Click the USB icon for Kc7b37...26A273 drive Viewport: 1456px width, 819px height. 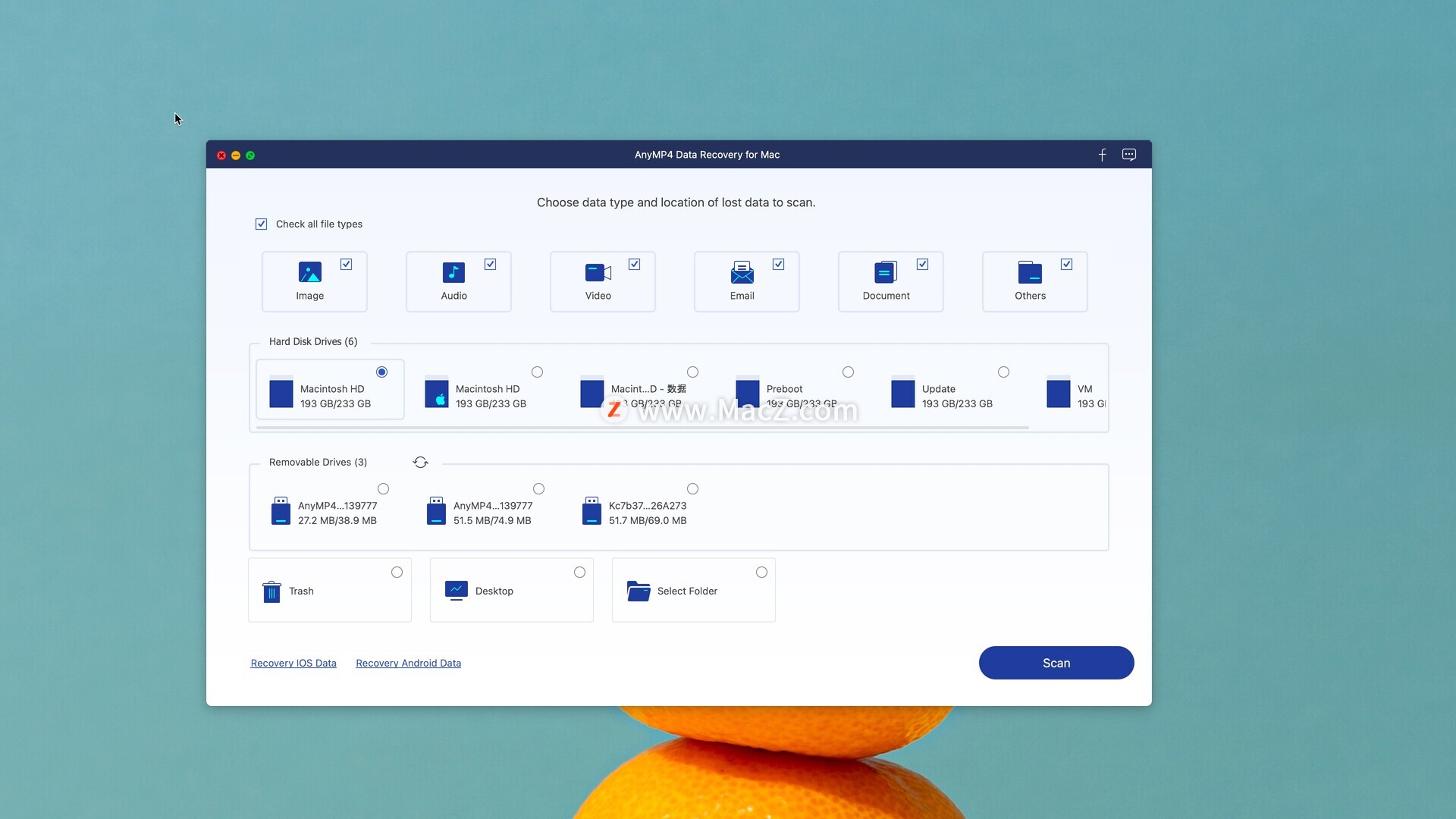point(591,511)
